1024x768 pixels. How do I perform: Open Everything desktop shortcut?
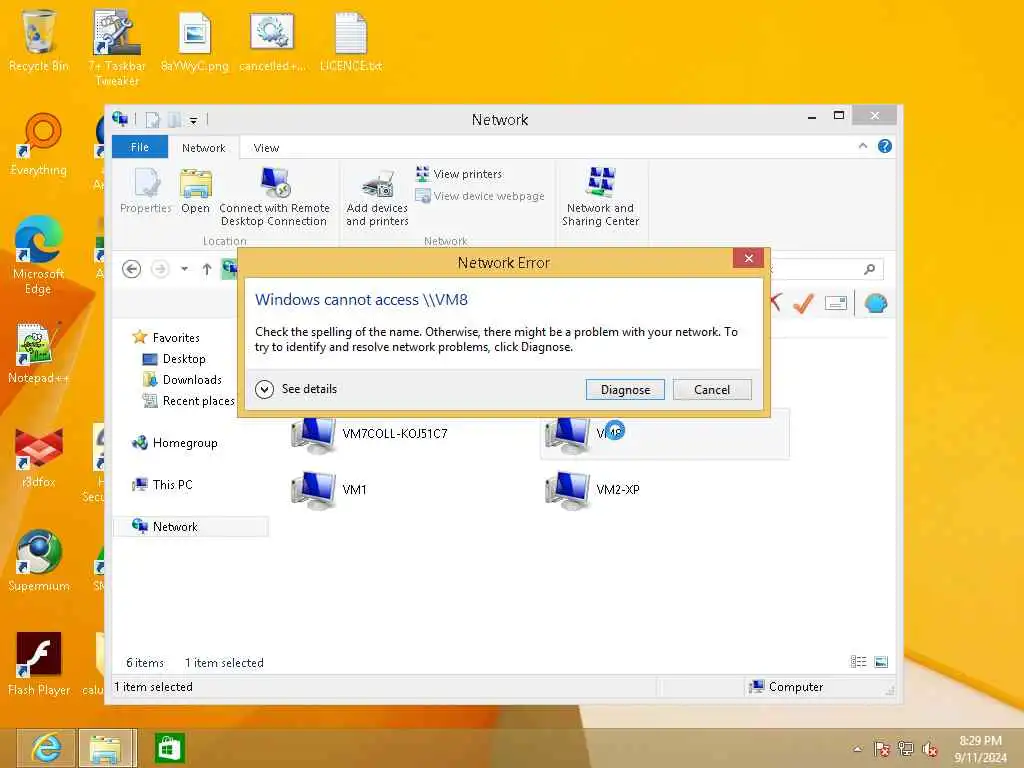(39, 145)
